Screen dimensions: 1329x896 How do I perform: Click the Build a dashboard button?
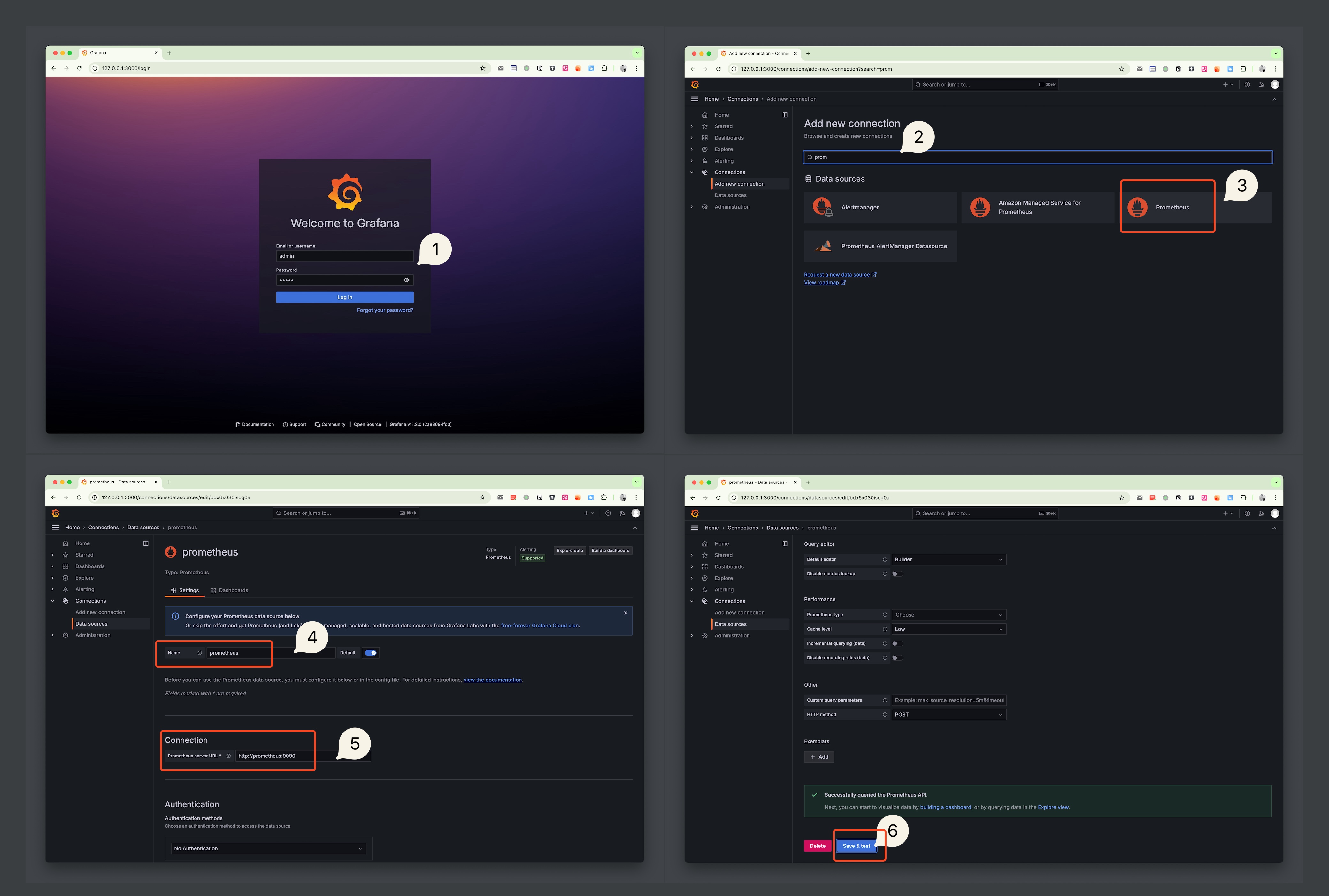(x=611, y=550)
